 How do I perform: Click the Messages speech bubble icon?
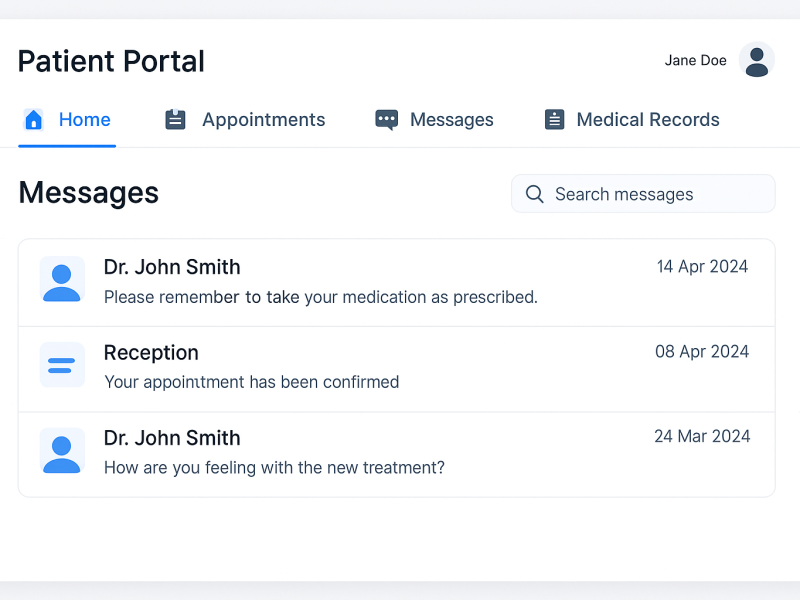point(386,120)
